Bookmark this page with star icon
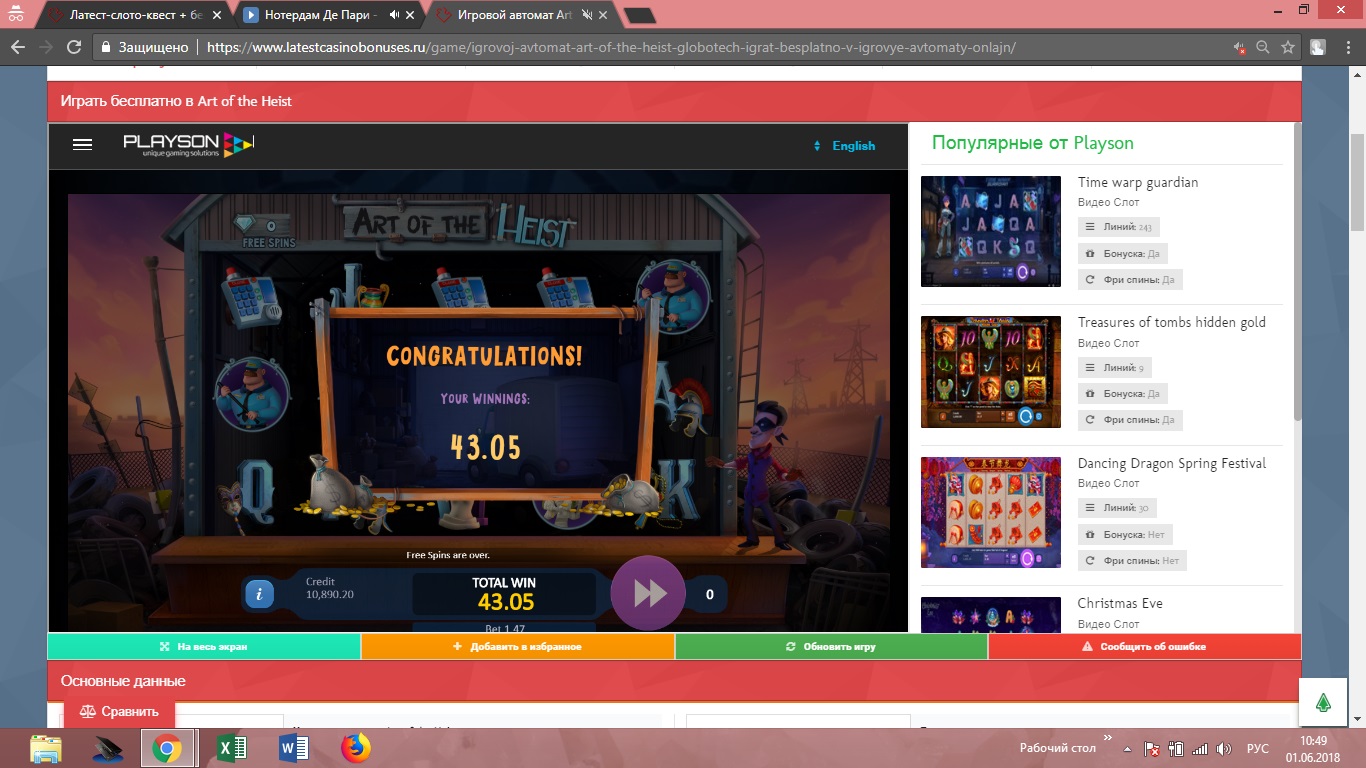 [x=1289, y=47]
